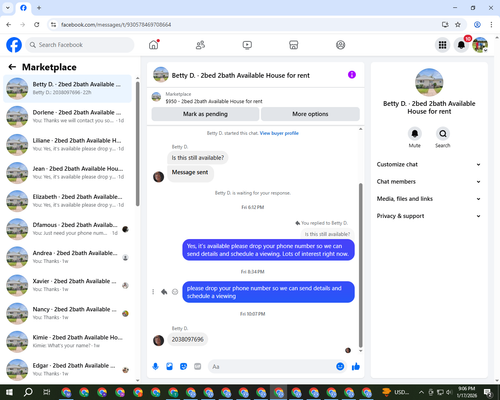Click the browser address bar
Image resolution: width=500 pixels, height=400 pixels.
pyautogui.click(x=247, y=25)
